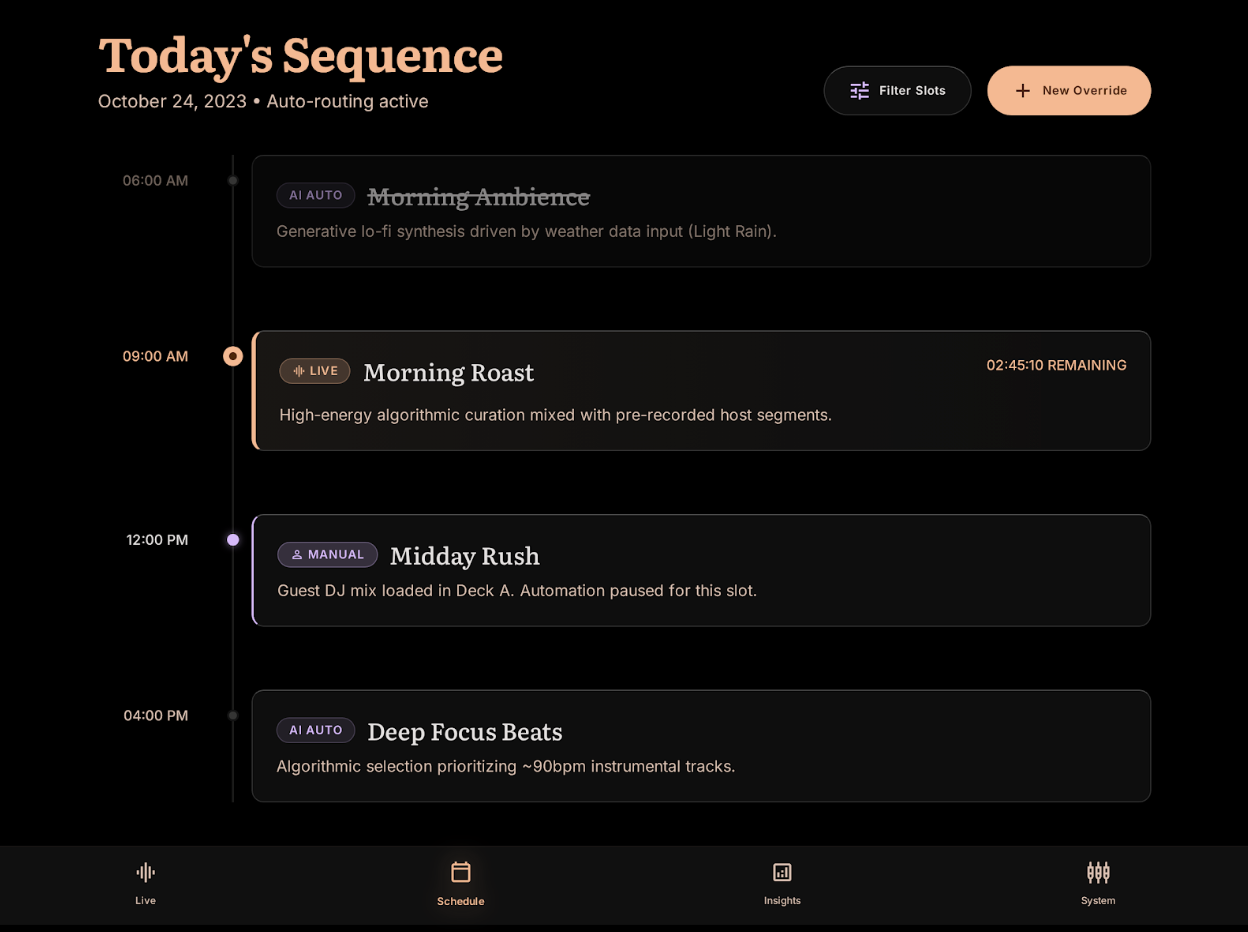
Task: Click the plus icon in New Override
Action: (x=1023, y=91)
